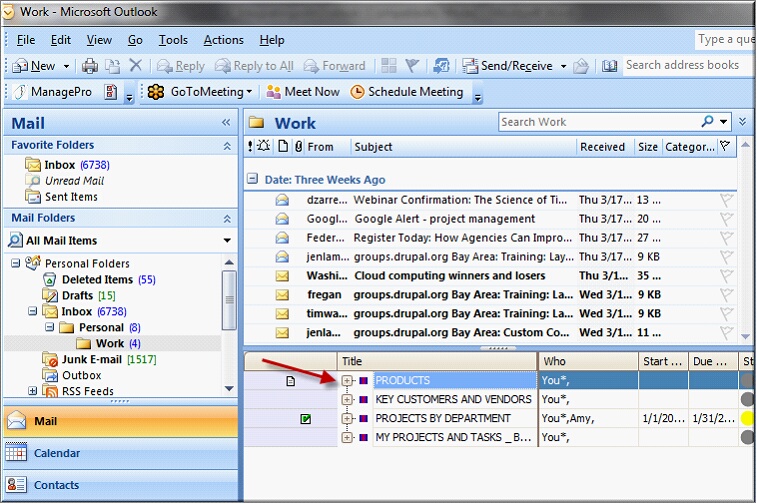This screenshot has width=757, height=504.
Task: Expand KEY CUSTOMERS AND VENDORS node
Action: 347,399
